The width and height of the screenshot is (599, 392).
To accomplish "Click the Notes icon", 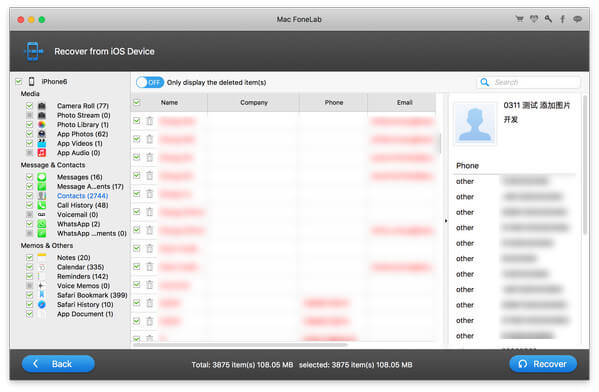I will 42,258.
